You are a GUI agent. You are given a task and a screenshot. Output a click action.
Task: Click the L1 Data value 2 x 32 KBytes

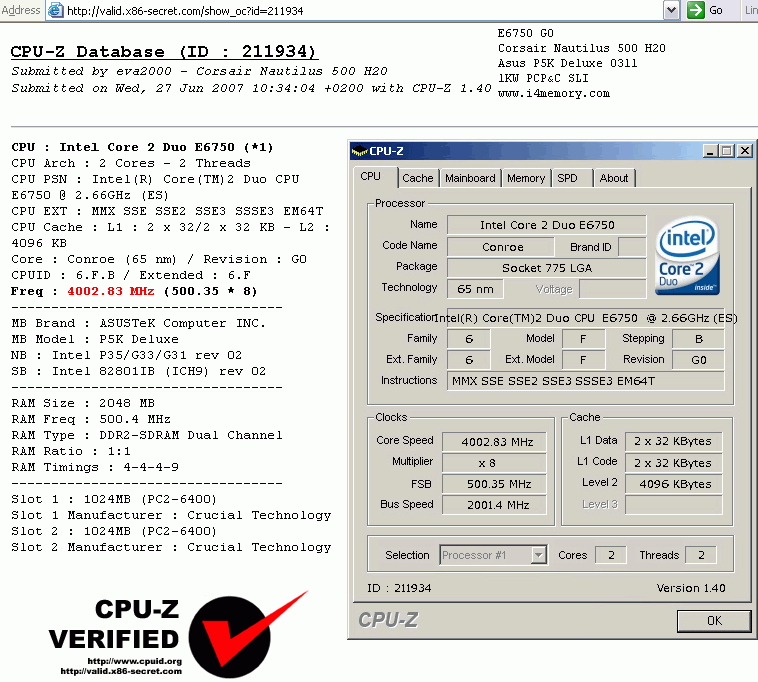(673, 441)
